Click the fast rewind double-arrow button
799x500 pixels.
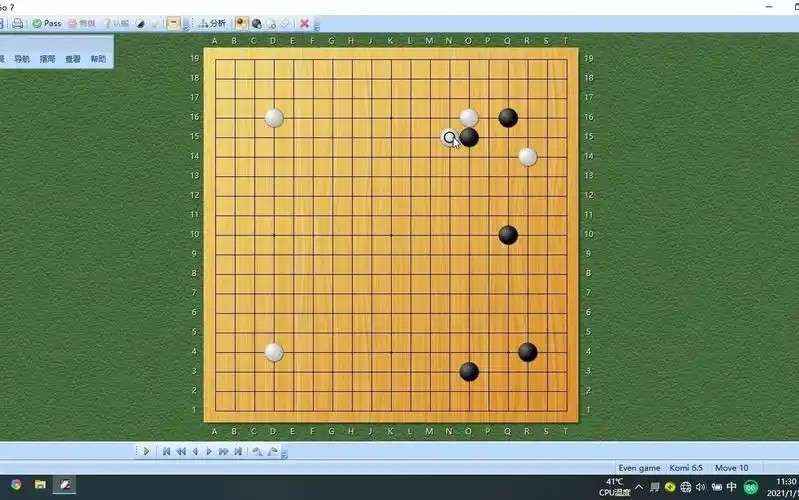(181, 451)
